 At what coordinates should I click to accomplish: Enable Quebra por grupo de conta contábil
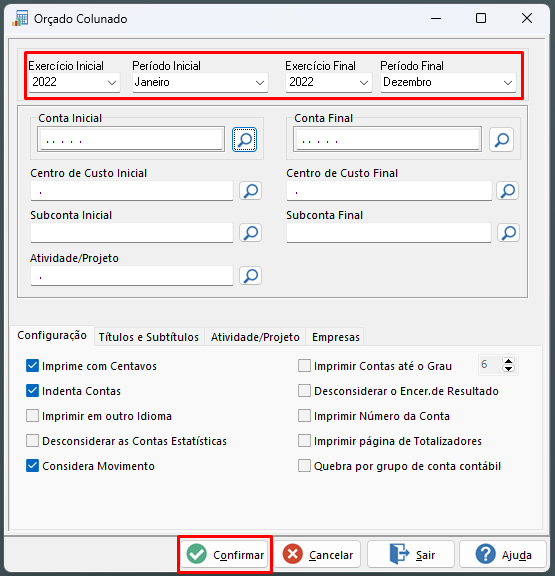[304, 466]
